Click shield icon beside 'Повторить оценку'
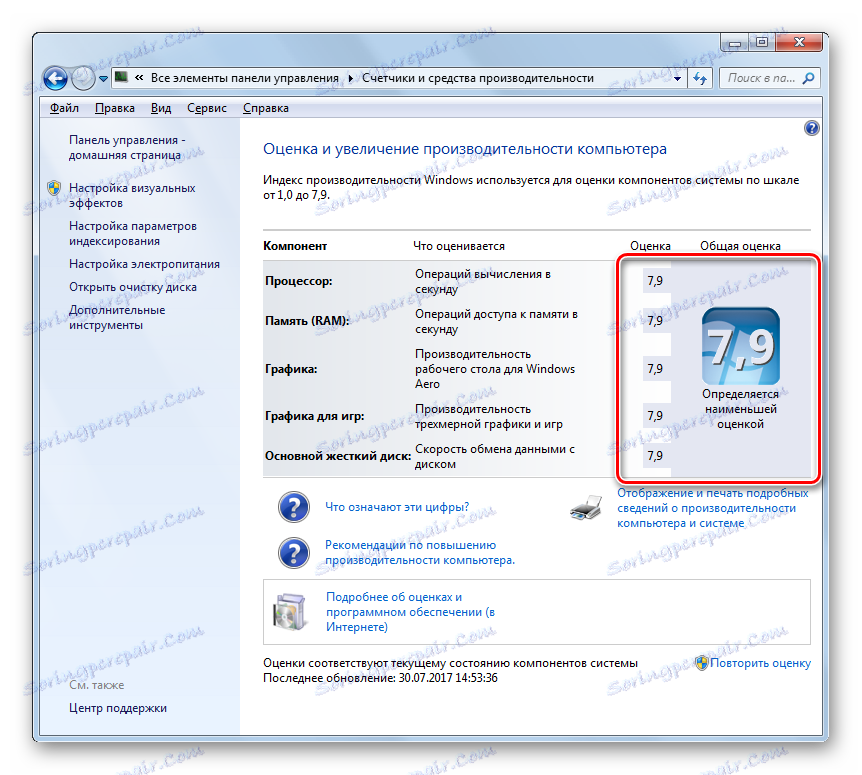Image resolution: width=862 pixels, height=775 pixels. (x=701, y=663)
